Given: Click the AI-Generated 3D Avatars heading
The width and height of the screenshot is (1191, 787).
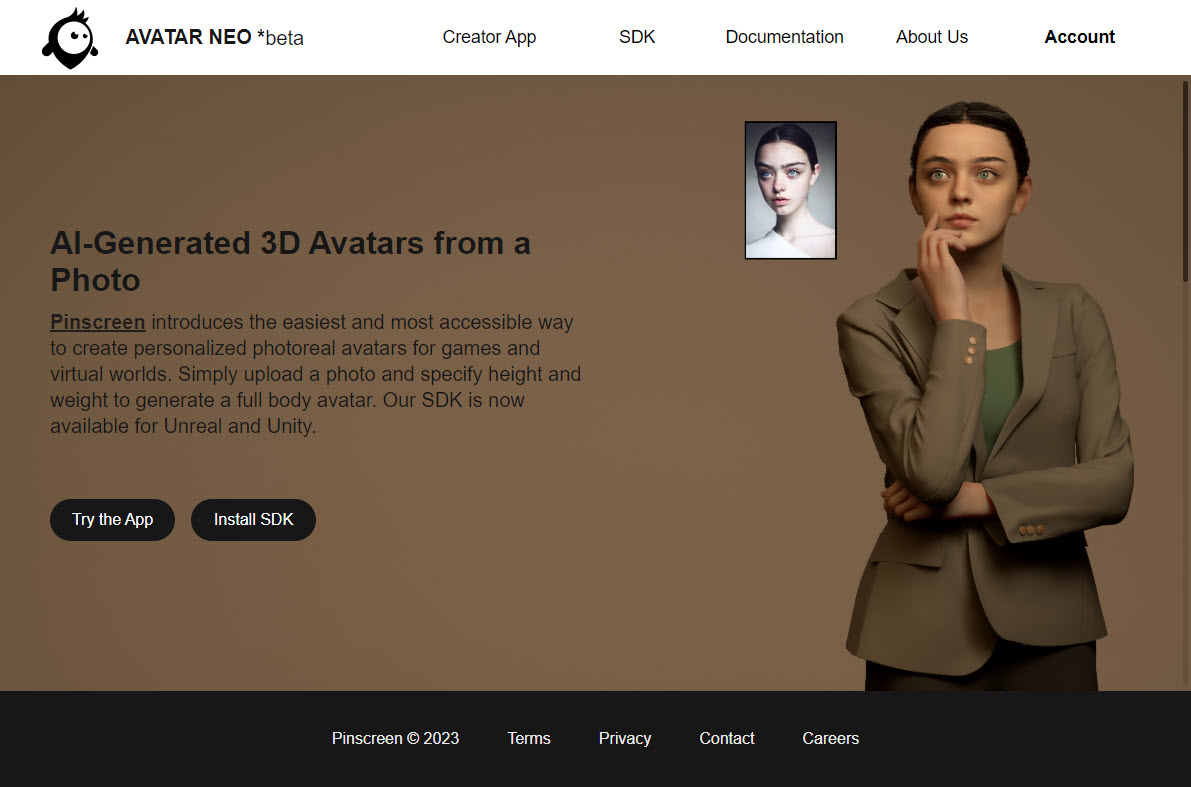Looking at the screenshot, I should [290, 261].
